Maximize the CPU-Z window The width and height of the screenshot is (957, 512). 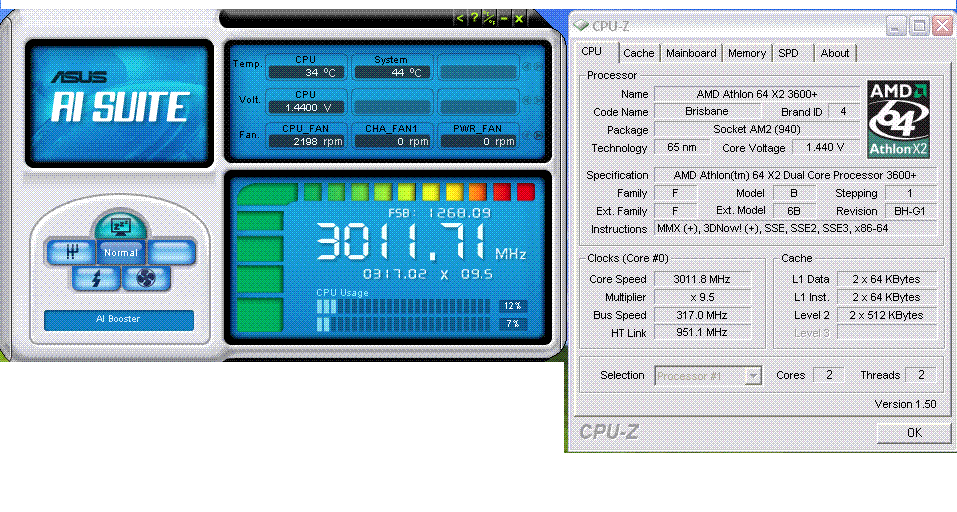919,26
